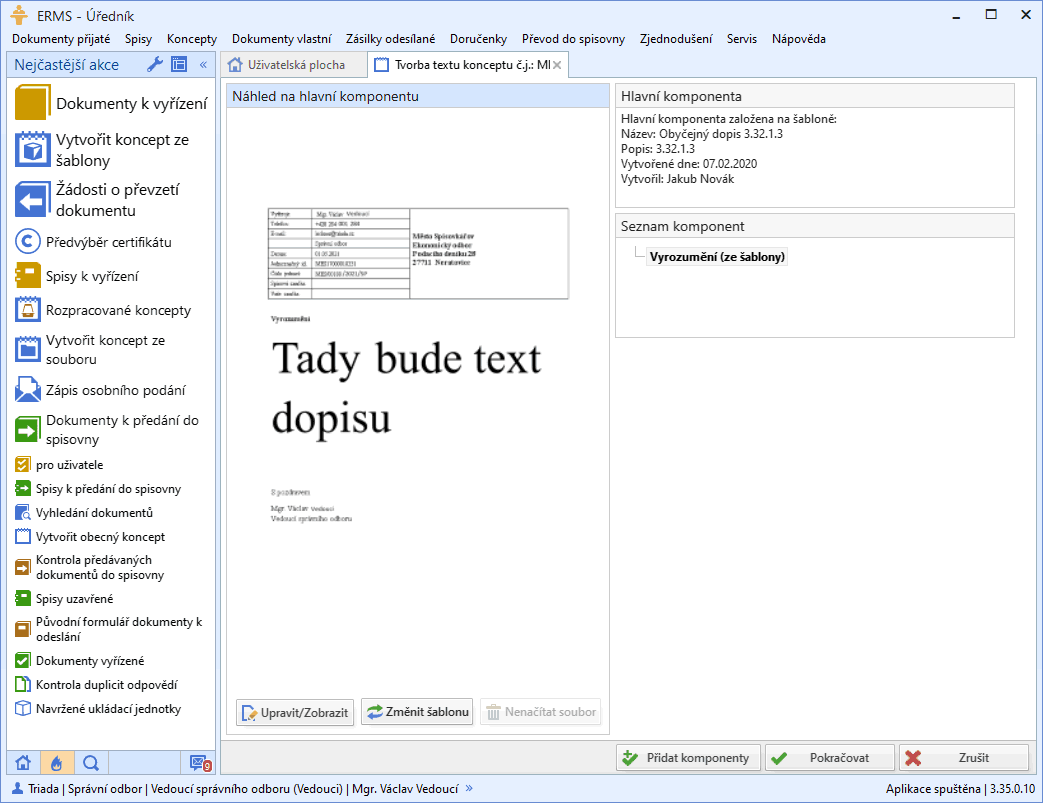
Task: Close the Tvorba textu konceptu tab
Action: [x=557, y=65]
